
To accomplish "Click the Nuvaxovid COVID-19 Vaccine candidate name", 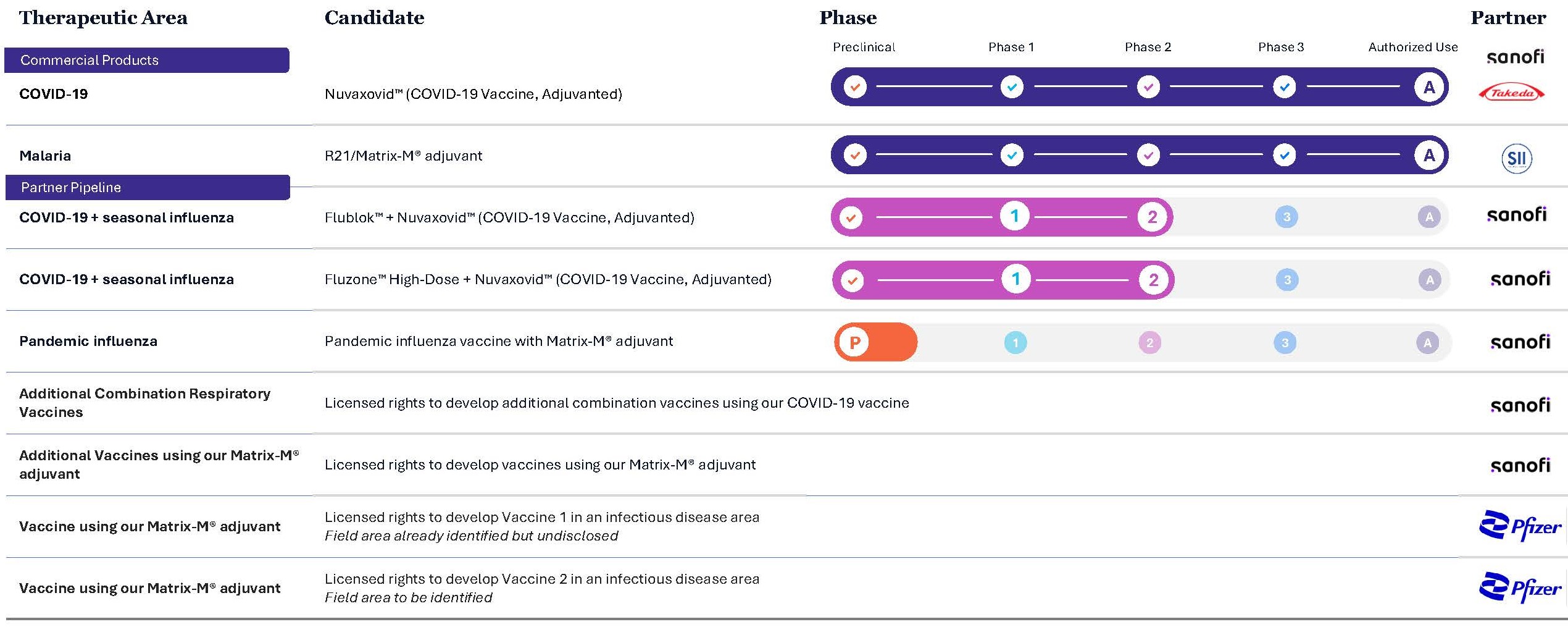I will (473, 94).
